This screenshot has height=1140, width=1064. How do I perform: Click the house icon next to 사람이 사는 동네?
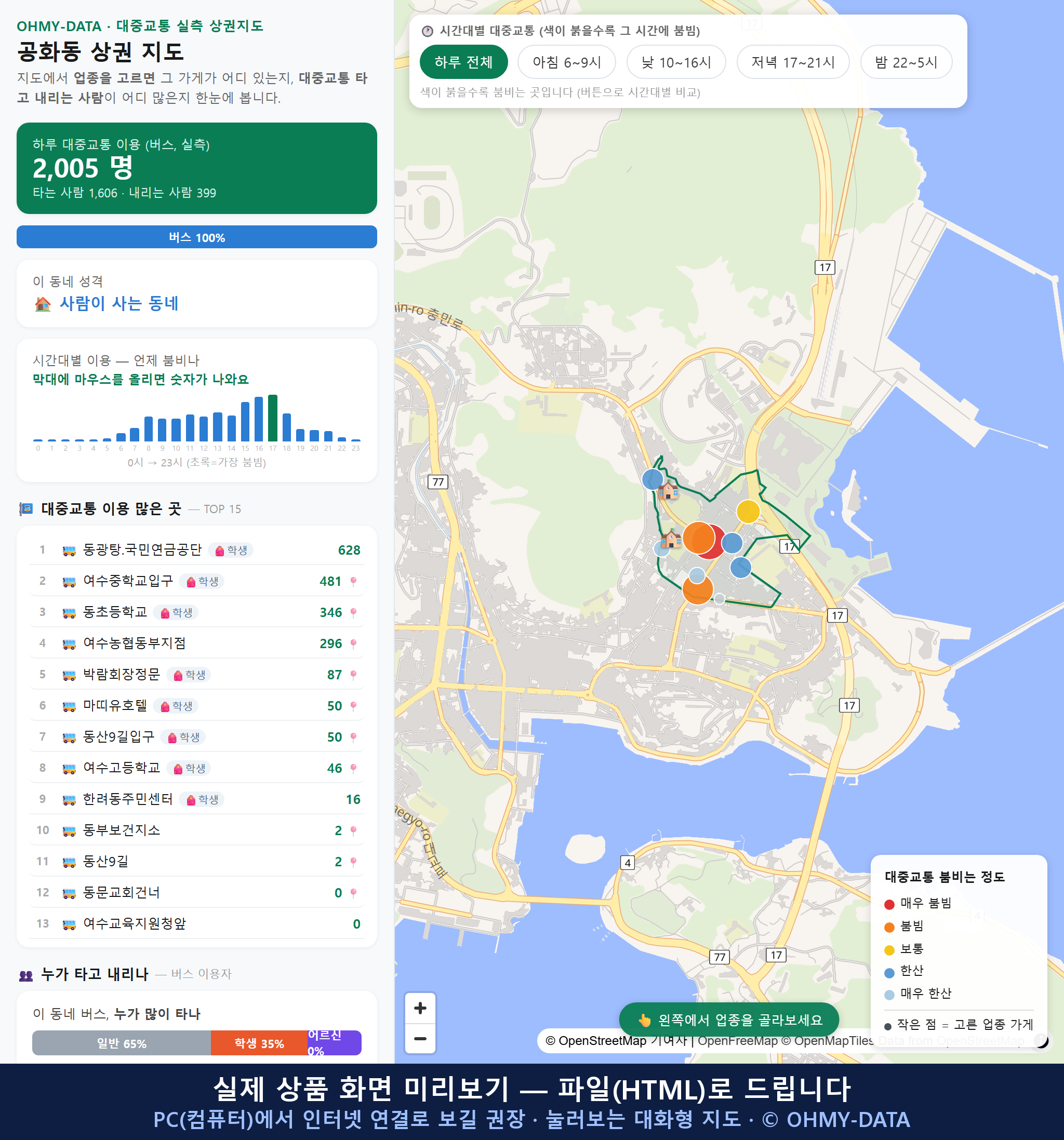(43, 303)
